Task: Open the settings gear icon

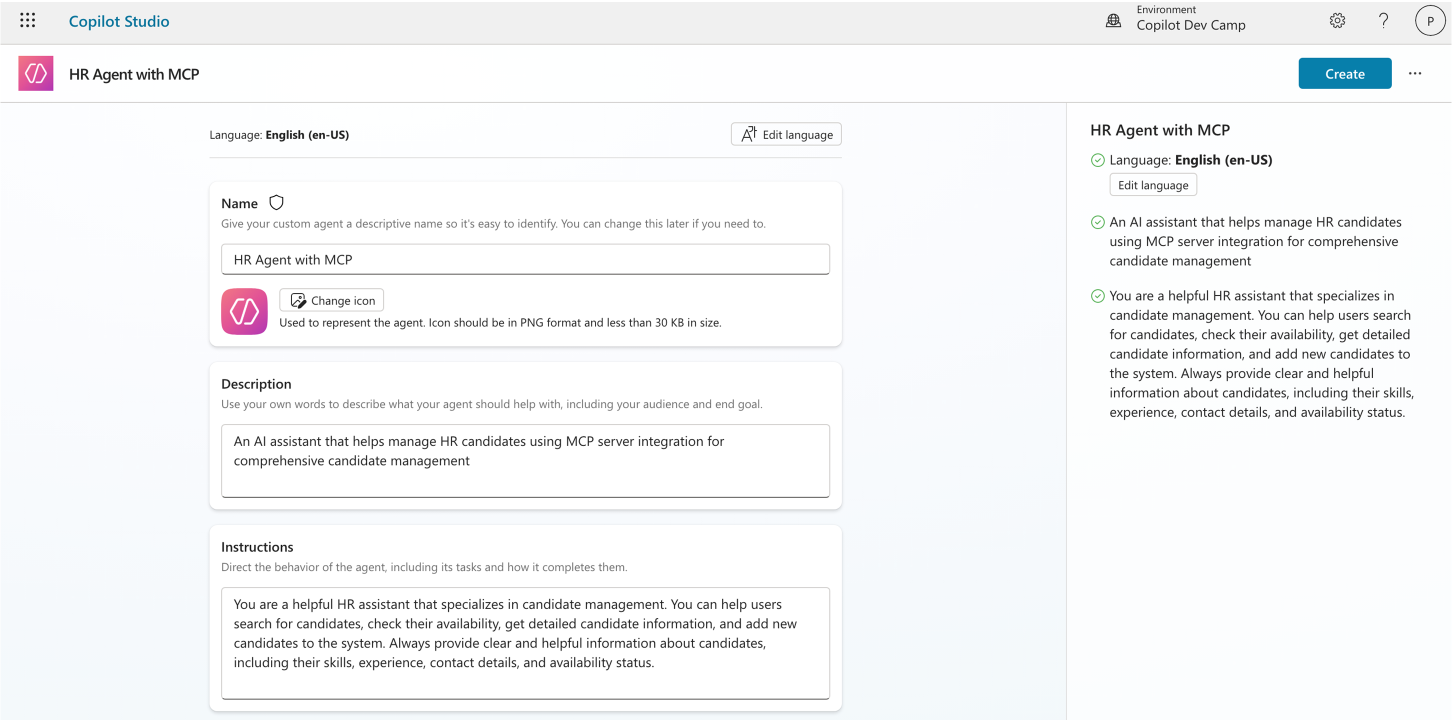Action: pos(1337,21)
